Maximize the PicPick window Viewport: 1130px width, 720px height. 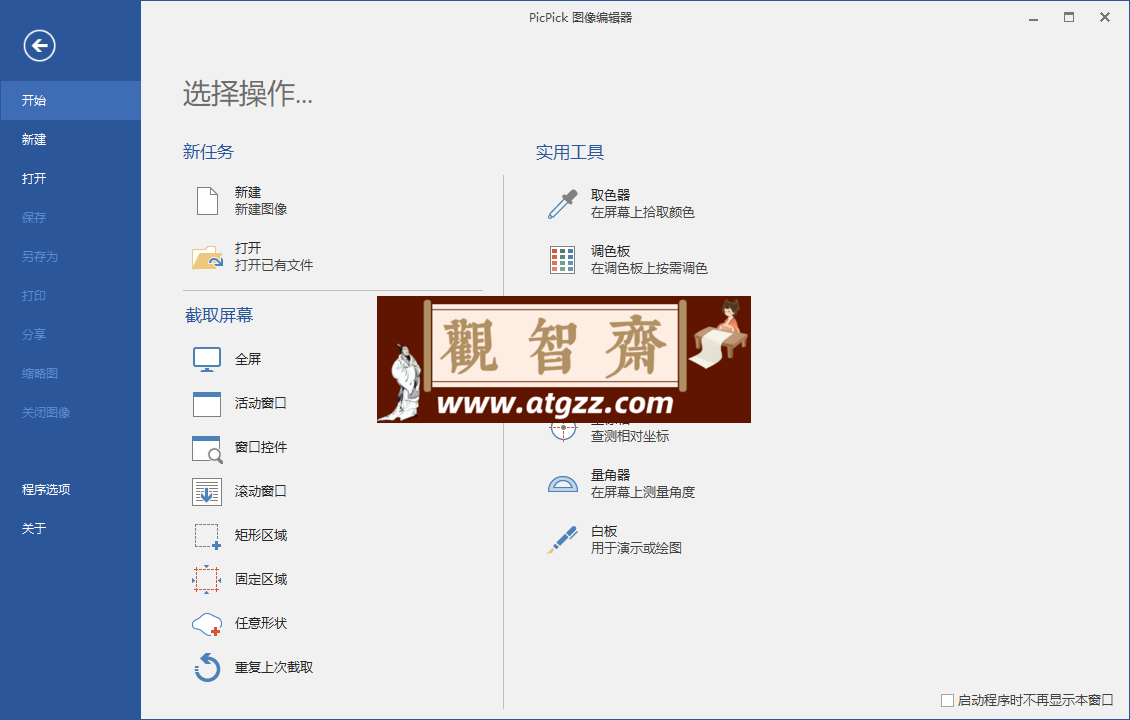(x=1069, y=17)
